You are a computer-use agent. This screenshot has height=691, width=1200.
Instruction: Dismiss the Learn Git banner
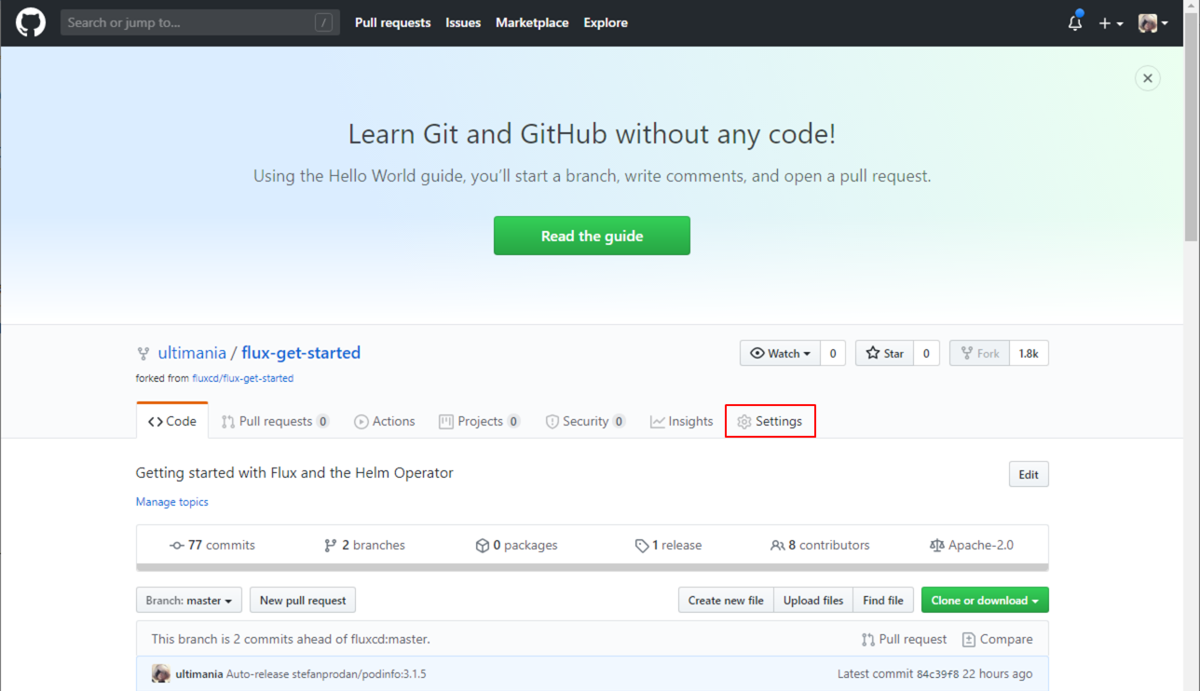(x=1148, y=78)
